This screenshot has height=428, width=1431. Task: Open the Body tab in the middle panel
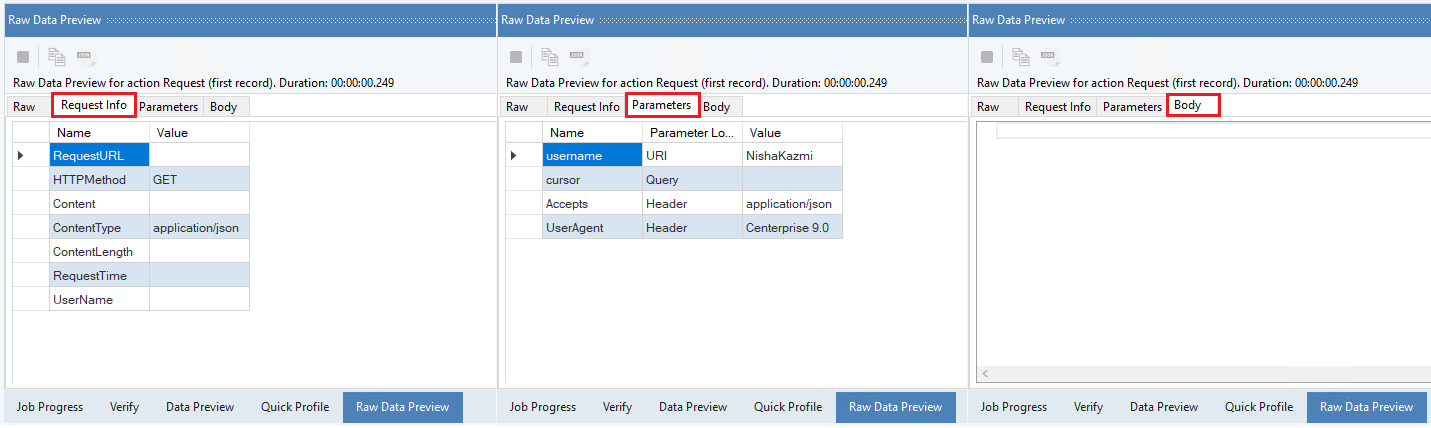(716, 107)
